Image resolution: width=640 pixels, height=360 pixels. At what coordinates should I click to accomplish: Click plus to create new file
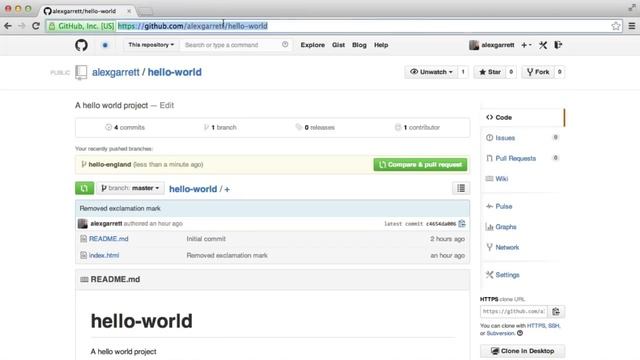point(227,189)
